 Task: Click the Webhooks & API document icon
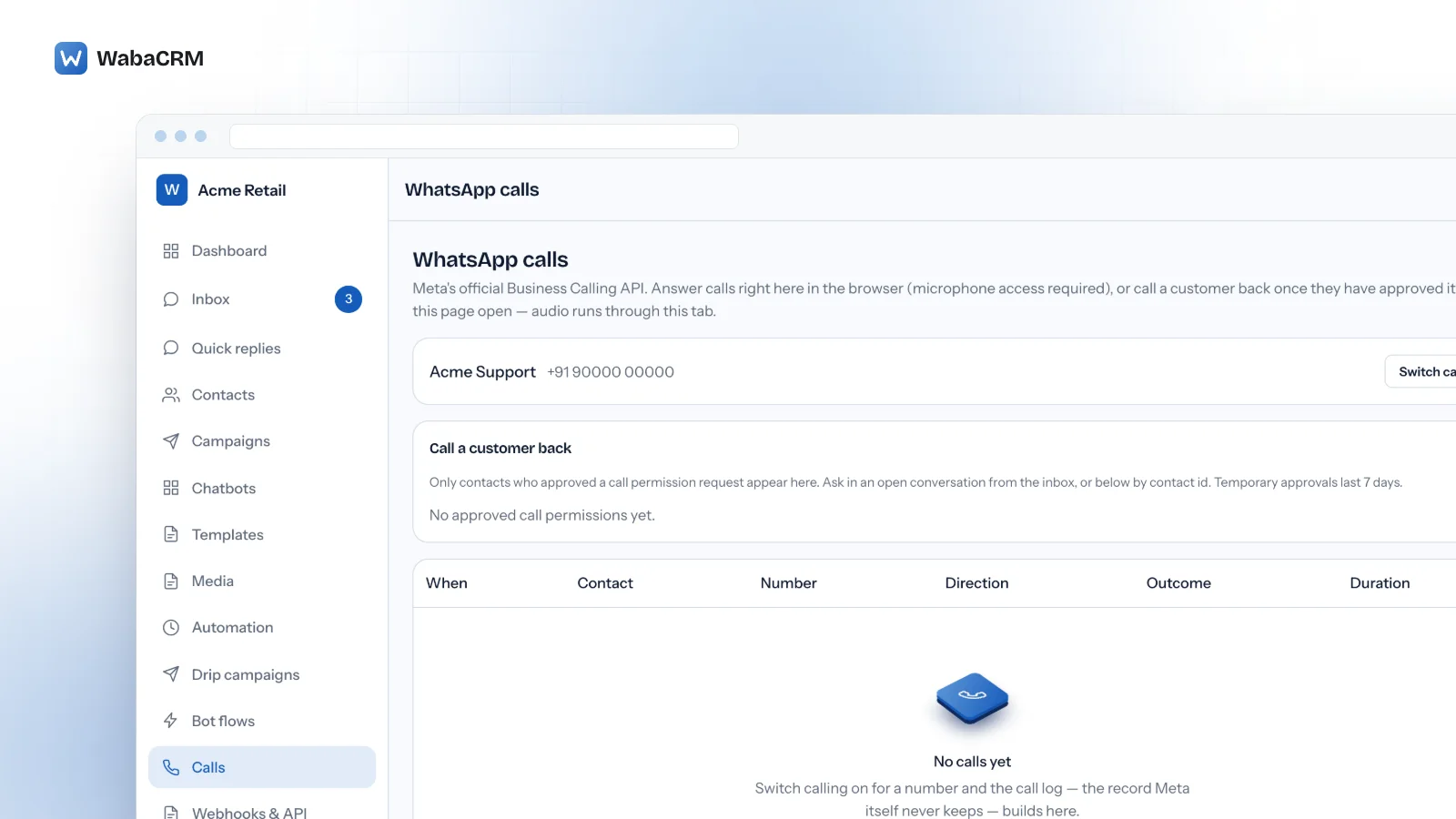click(171, 813)
